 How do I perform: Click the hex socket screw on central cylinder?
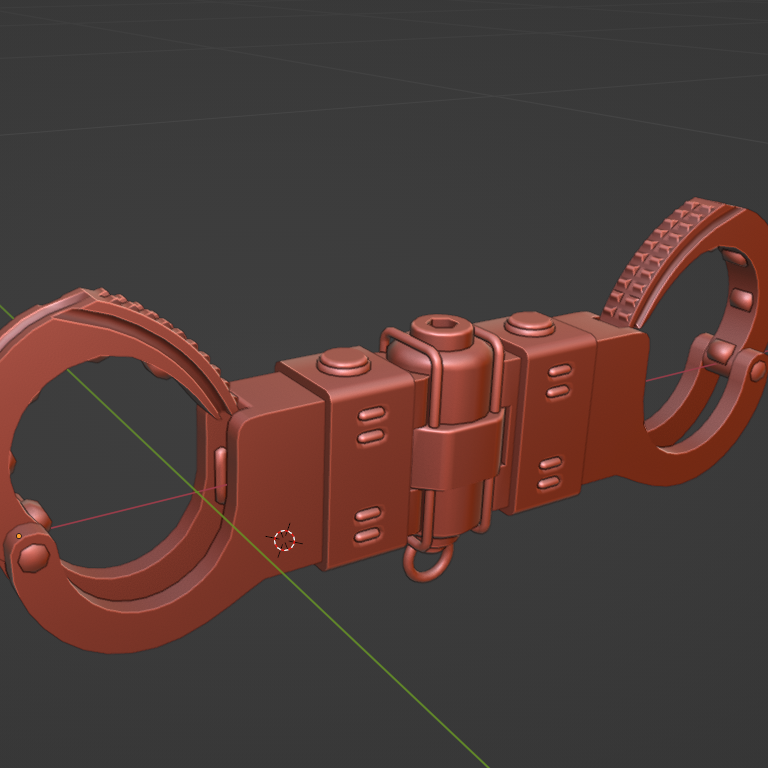tap(442, 329)
